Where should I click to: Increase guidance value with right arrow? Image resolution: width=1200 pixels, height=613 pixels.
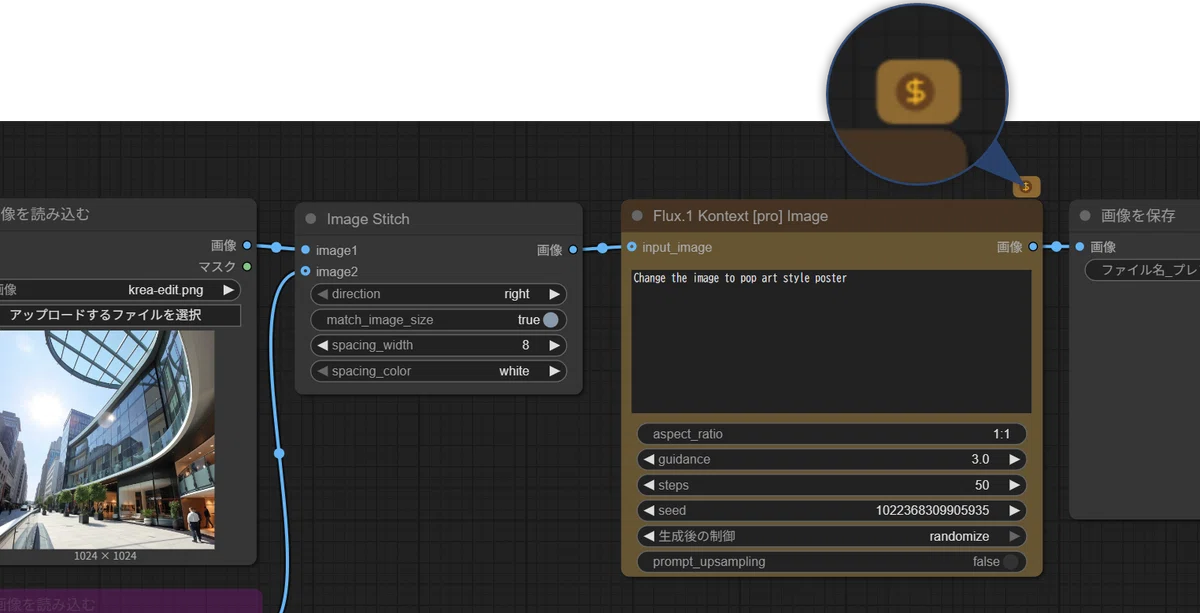point(1014,459)
